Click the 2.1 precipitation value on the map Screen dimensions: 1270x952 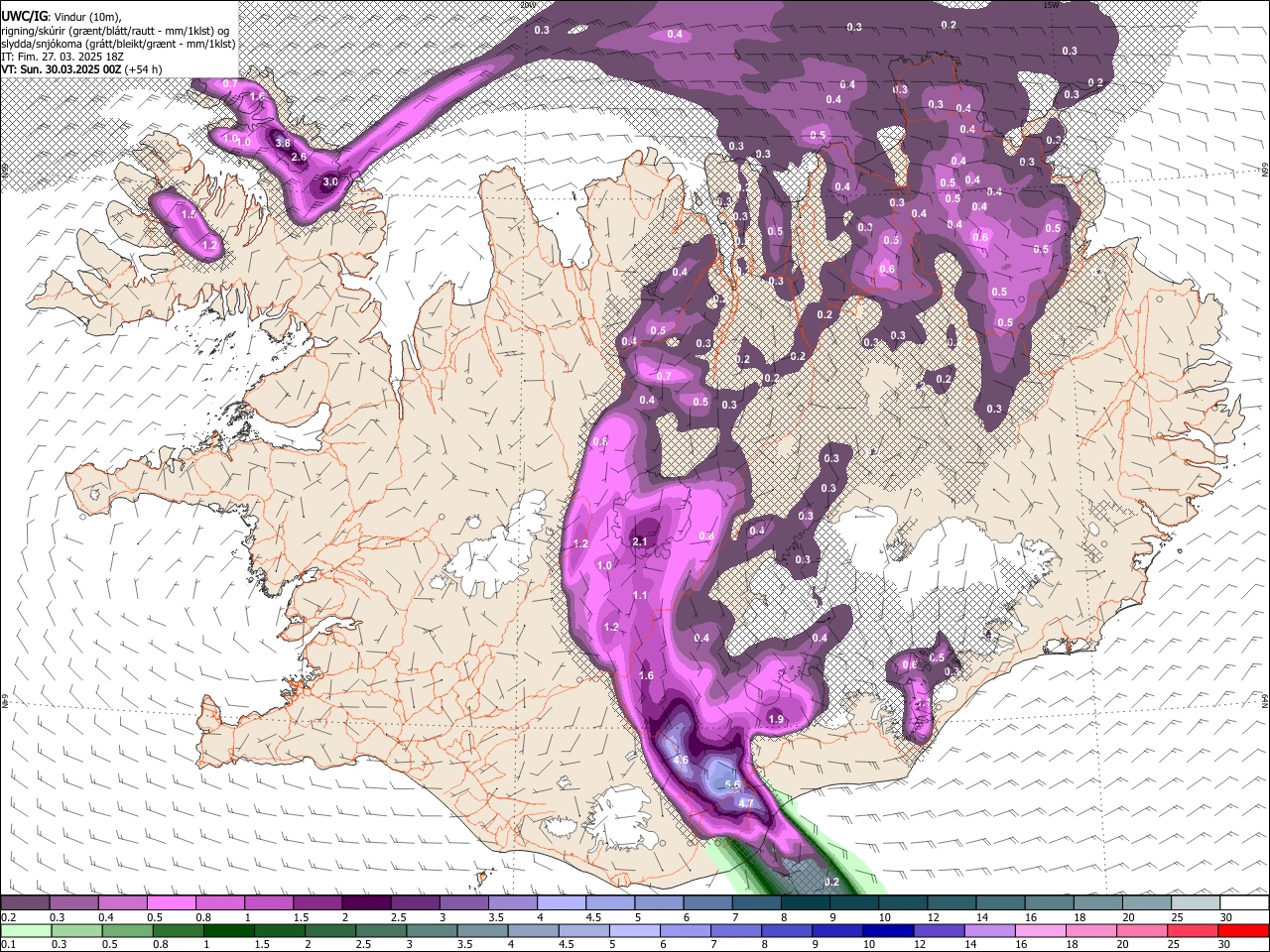pyautogui.click(x=639, y=541)
